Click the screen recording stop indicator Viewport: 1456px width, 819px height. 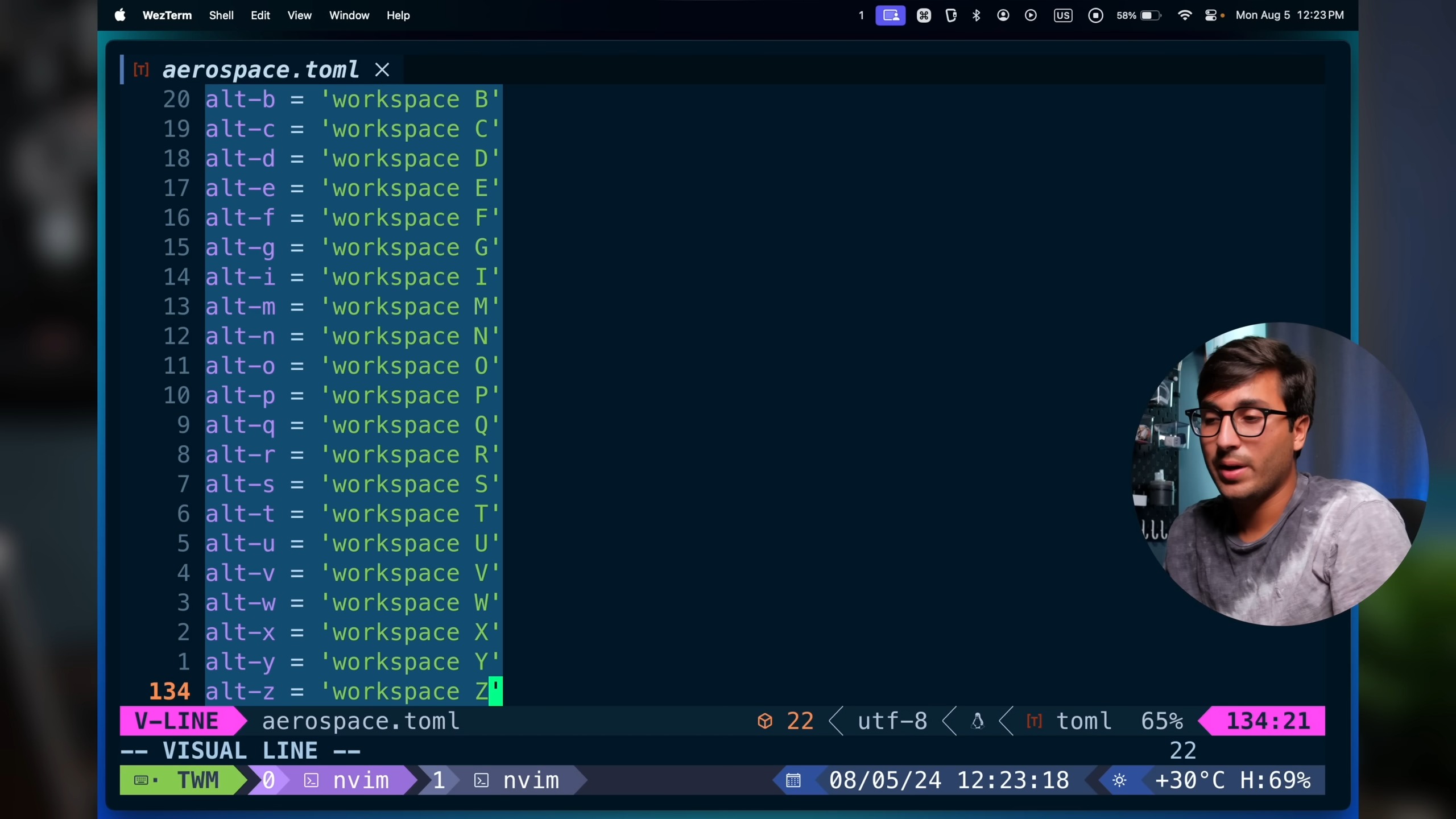point(1095,15)
